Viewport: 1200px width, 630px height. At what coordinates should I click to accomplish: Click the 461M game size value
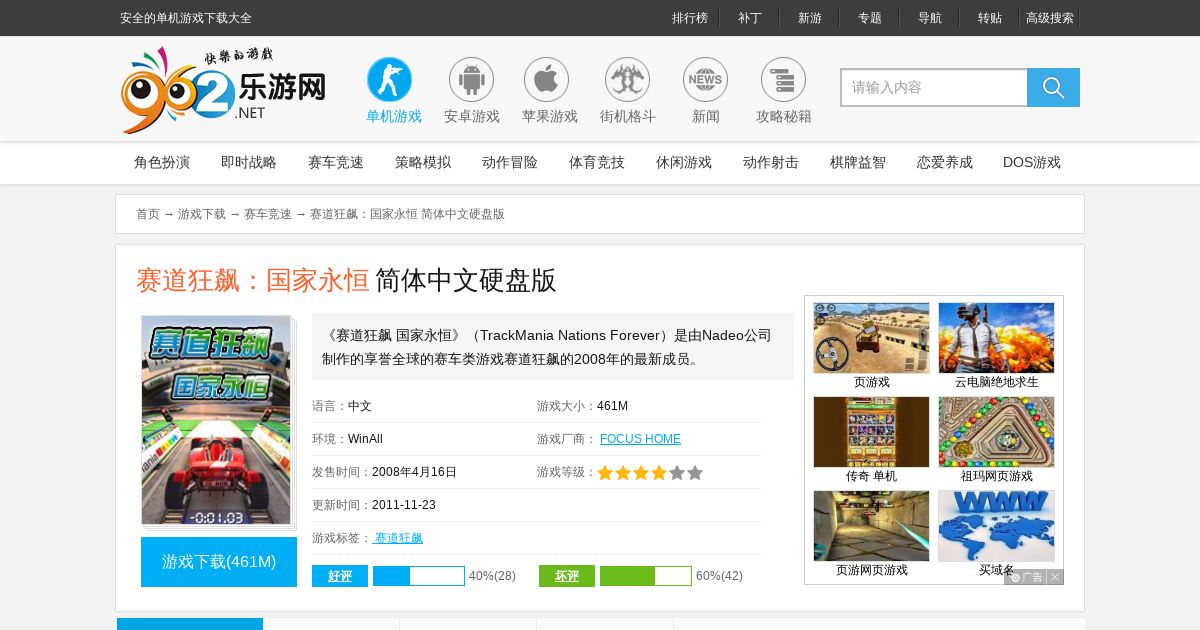coord(612,406)
